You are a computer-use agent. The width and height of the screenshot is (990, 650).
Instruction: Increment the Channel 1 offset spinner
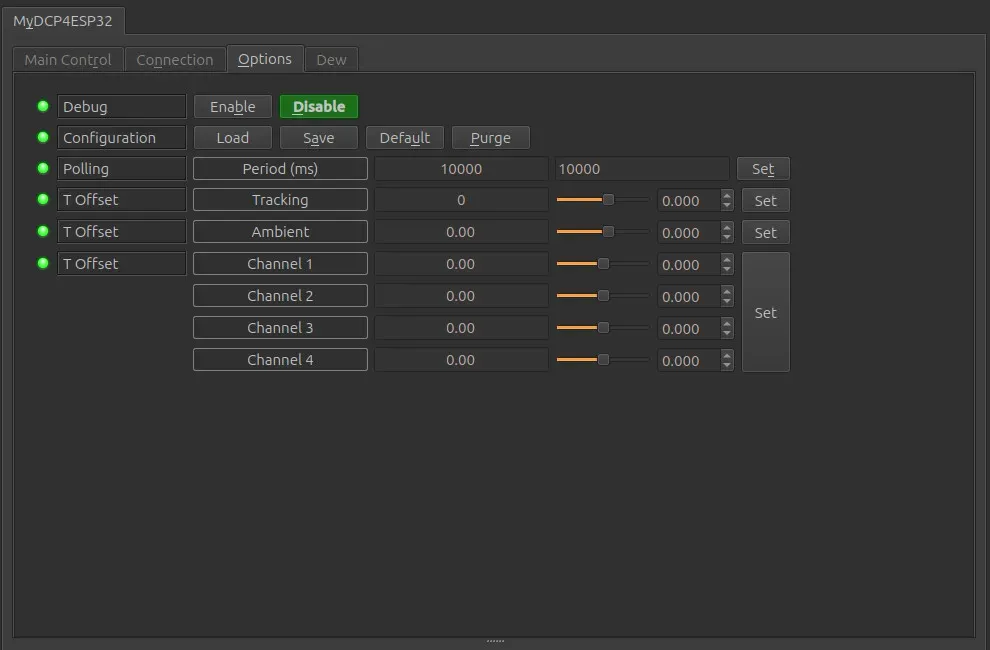(x=727, y=259)
